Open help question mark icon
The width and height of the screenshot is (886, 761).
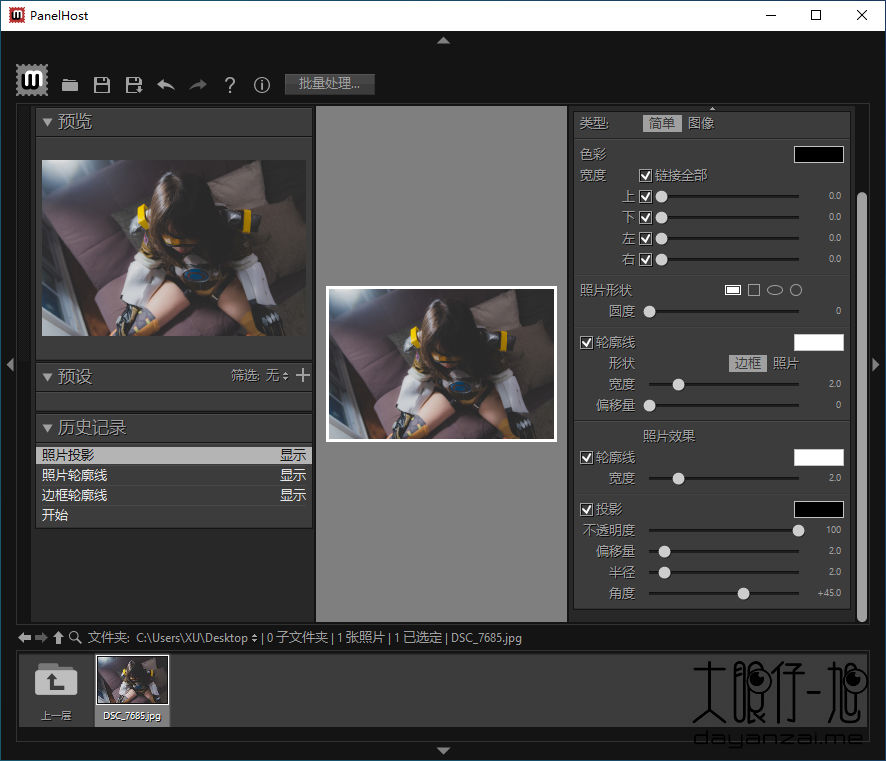click(x=229, y=85)
